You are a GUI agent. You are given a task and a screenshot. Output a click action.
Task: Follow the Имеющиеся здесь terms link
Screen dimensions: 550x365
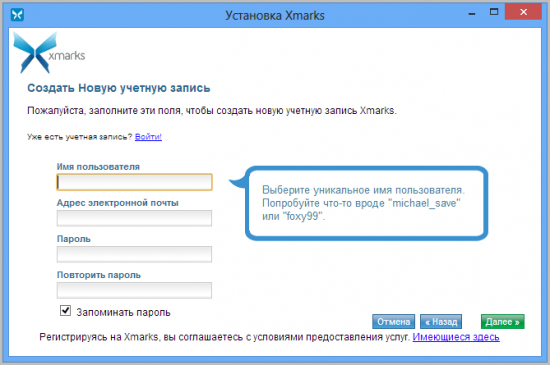(x=456, y=337)
